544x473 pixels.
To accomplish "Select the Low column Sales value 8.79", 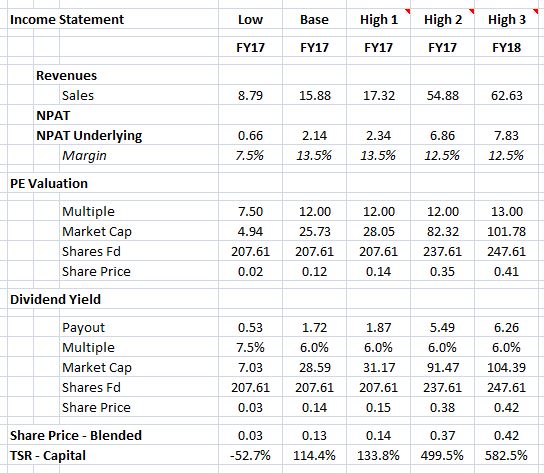I will pos(250,95).
